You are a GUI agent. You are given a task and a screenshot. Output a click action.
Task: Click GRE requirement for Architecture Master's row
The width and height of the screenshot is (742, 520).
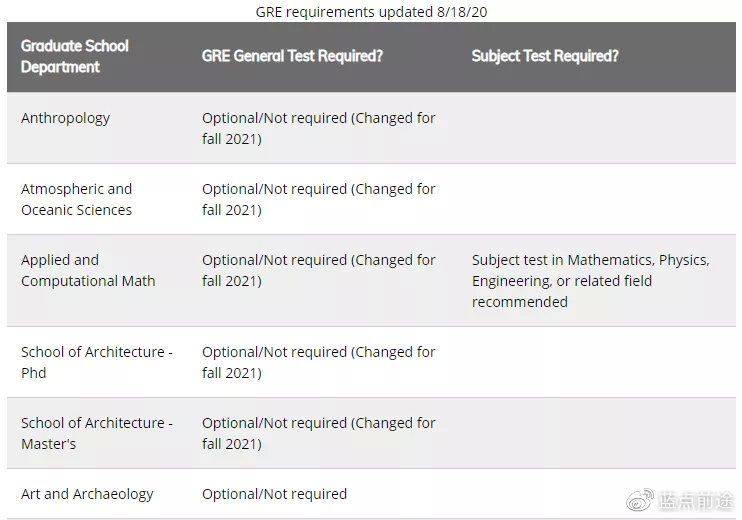[x=318, y=433]
